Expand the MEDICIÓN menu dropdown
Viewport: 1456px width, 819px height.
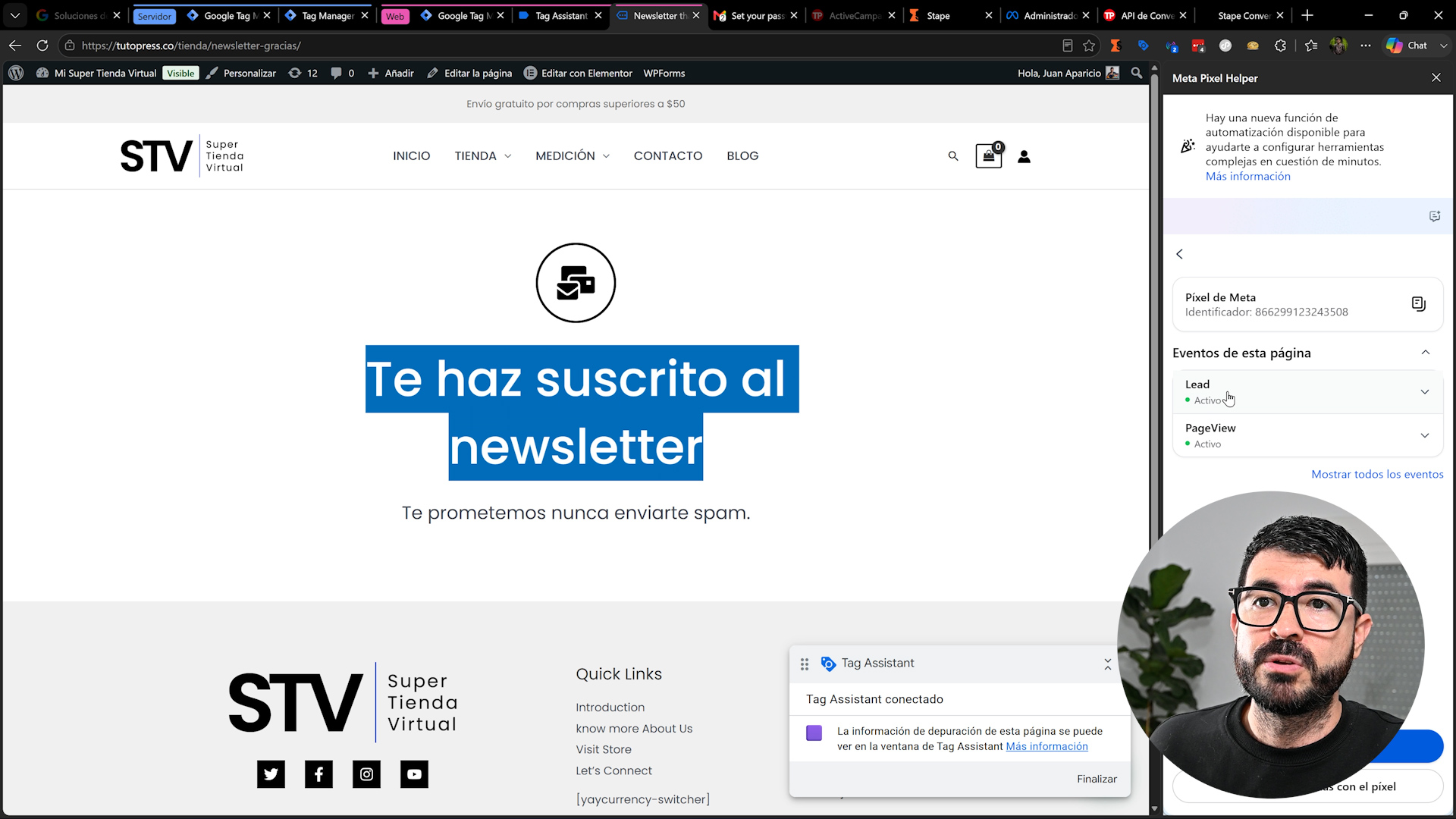coord(606,156)
